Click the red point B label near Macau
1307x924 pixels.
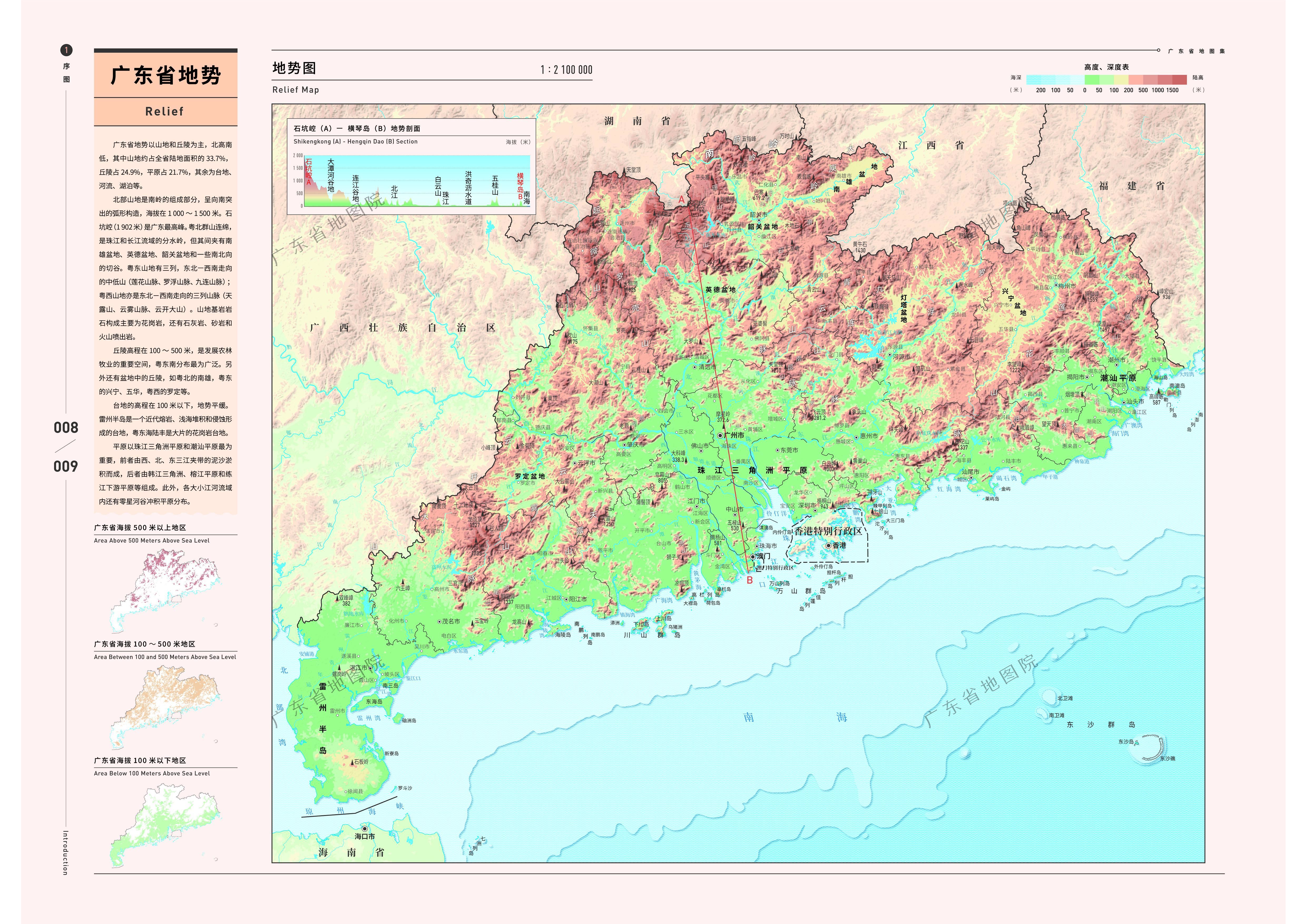(750, 580)
